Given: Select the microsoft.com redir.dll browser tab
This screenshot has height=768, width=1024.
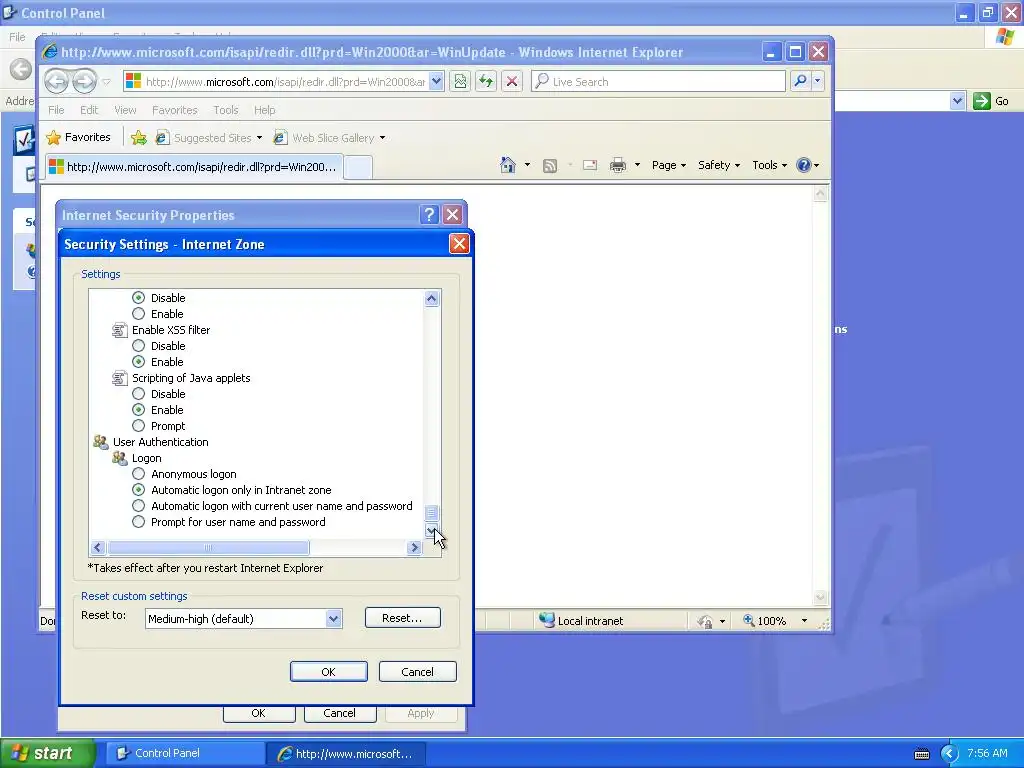Looking at the screenshot, I should 194,167.
